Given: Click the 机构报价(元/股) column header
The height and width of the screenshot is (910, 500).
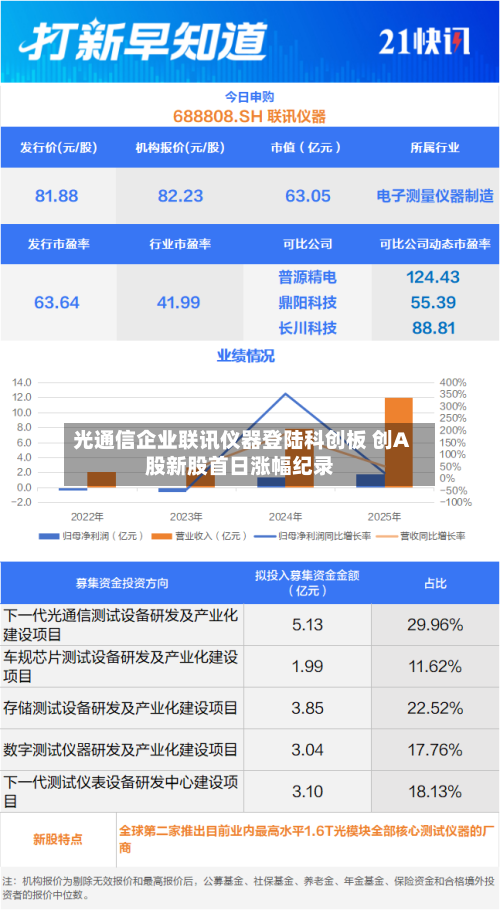Looking at the screenshot, I should [x=180, y=147].
